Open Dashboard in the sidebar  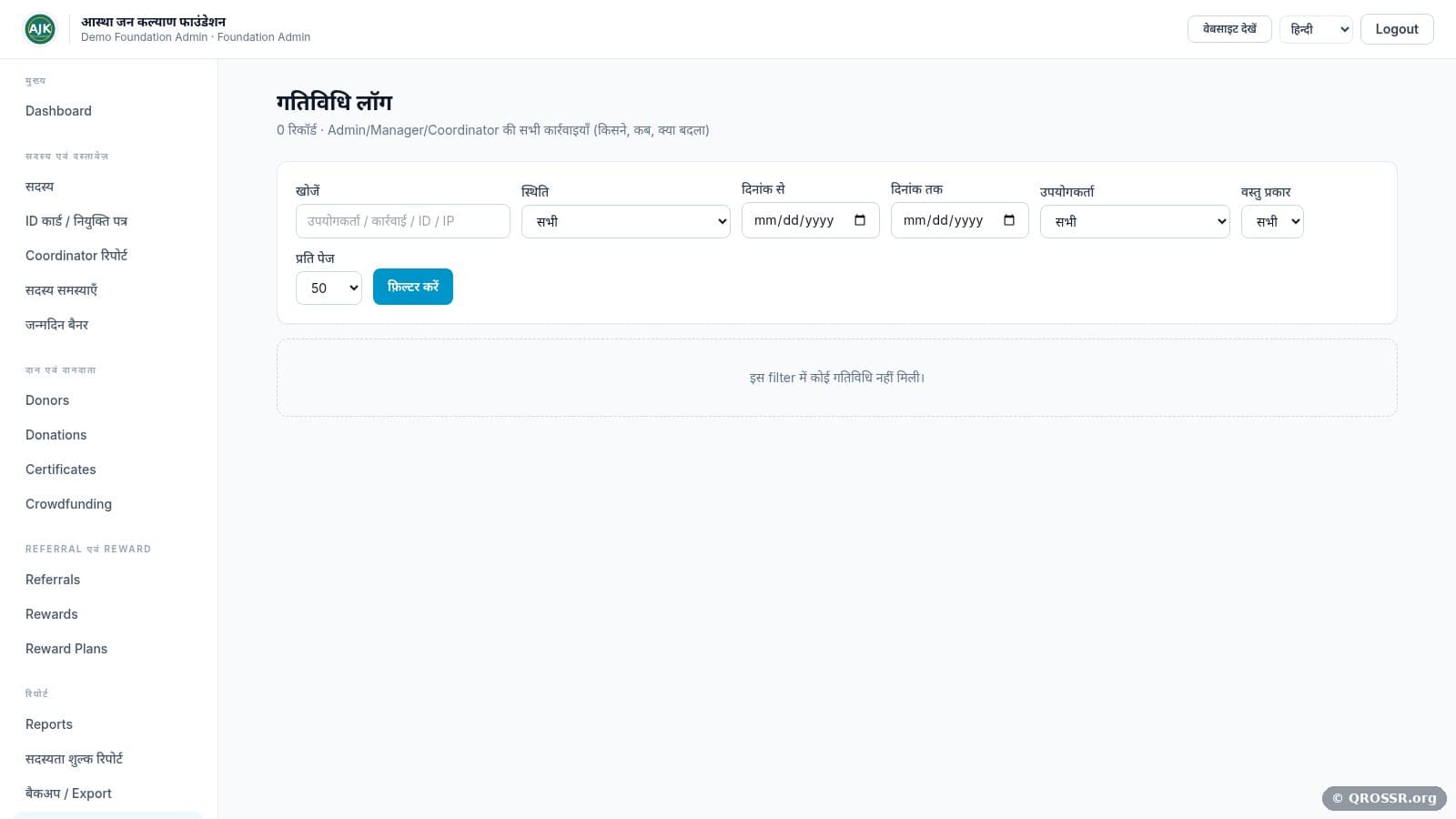[x=58, y=111]
